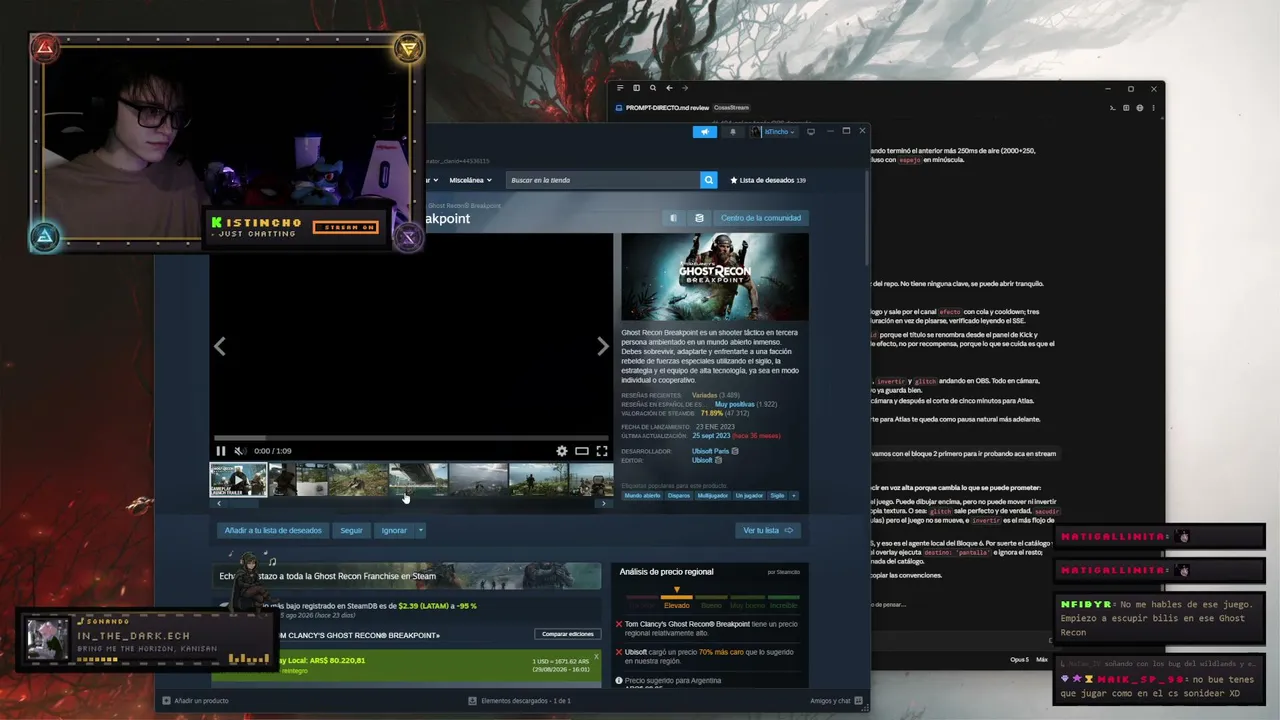This screenshot has width=1280, height=720.
Task: Pause the Ghost Recon trailer video
Action: 221,451
